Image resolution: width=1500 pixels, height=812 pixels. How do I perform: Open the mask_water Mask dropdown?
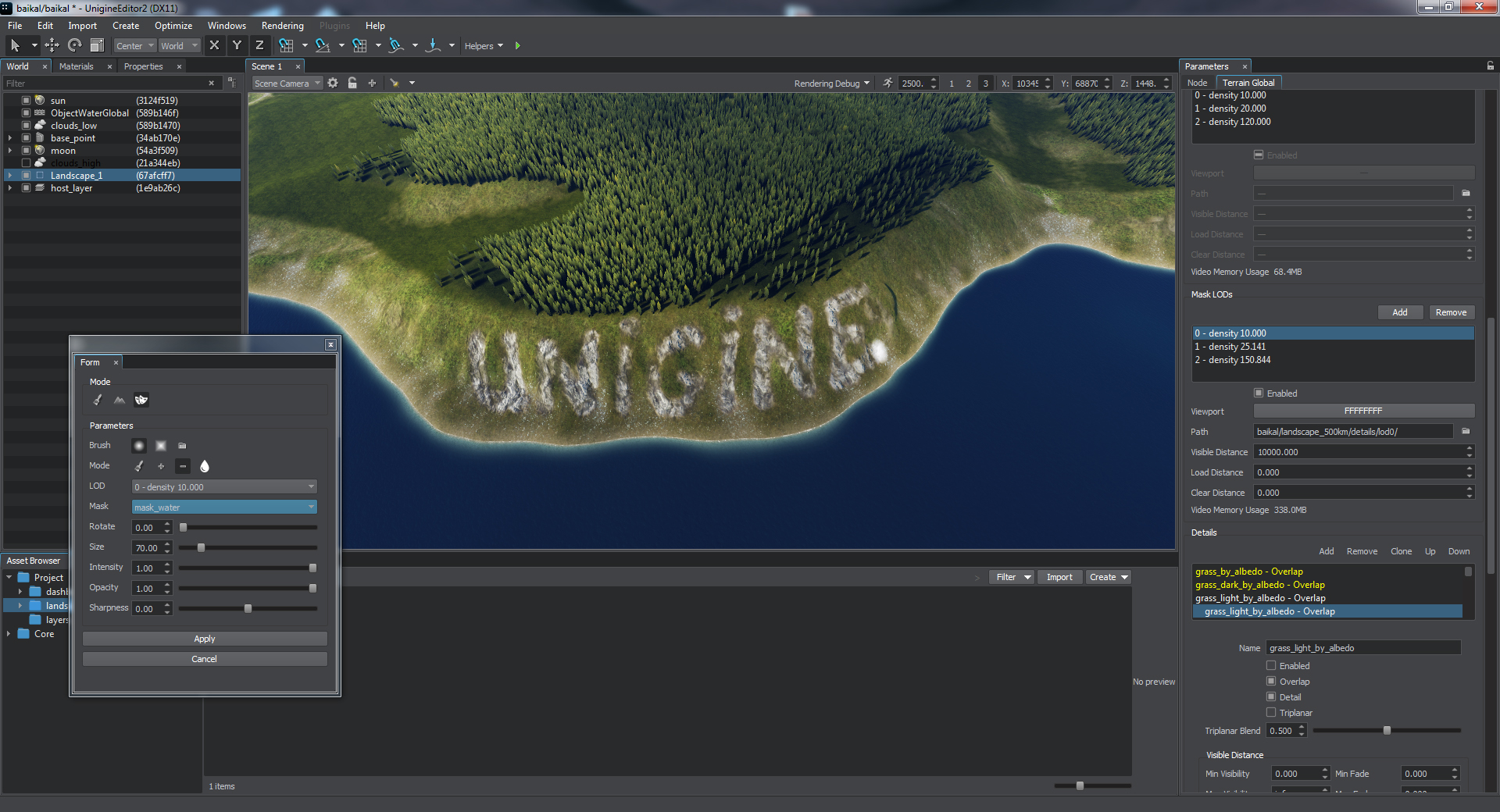click(x=224, y=507)
